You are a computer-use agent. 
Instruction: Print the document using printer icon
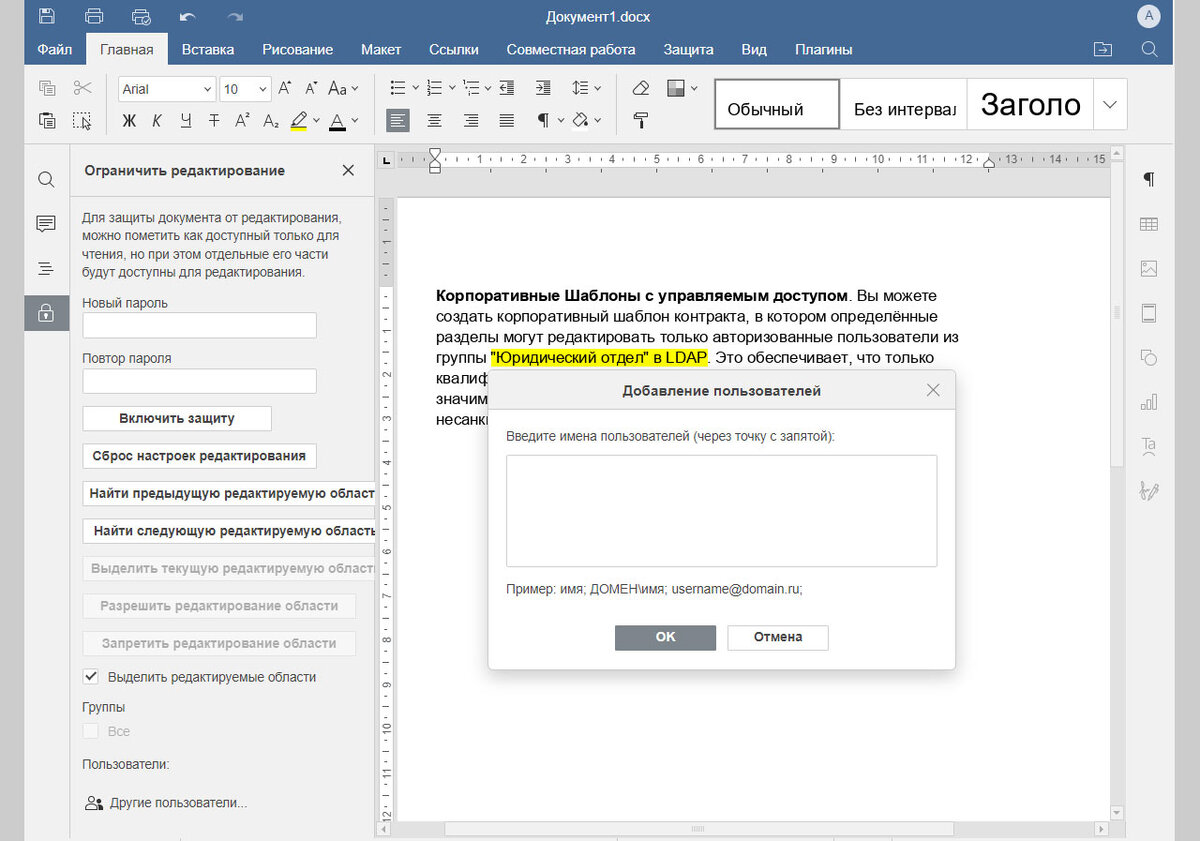tap(94, 17)
